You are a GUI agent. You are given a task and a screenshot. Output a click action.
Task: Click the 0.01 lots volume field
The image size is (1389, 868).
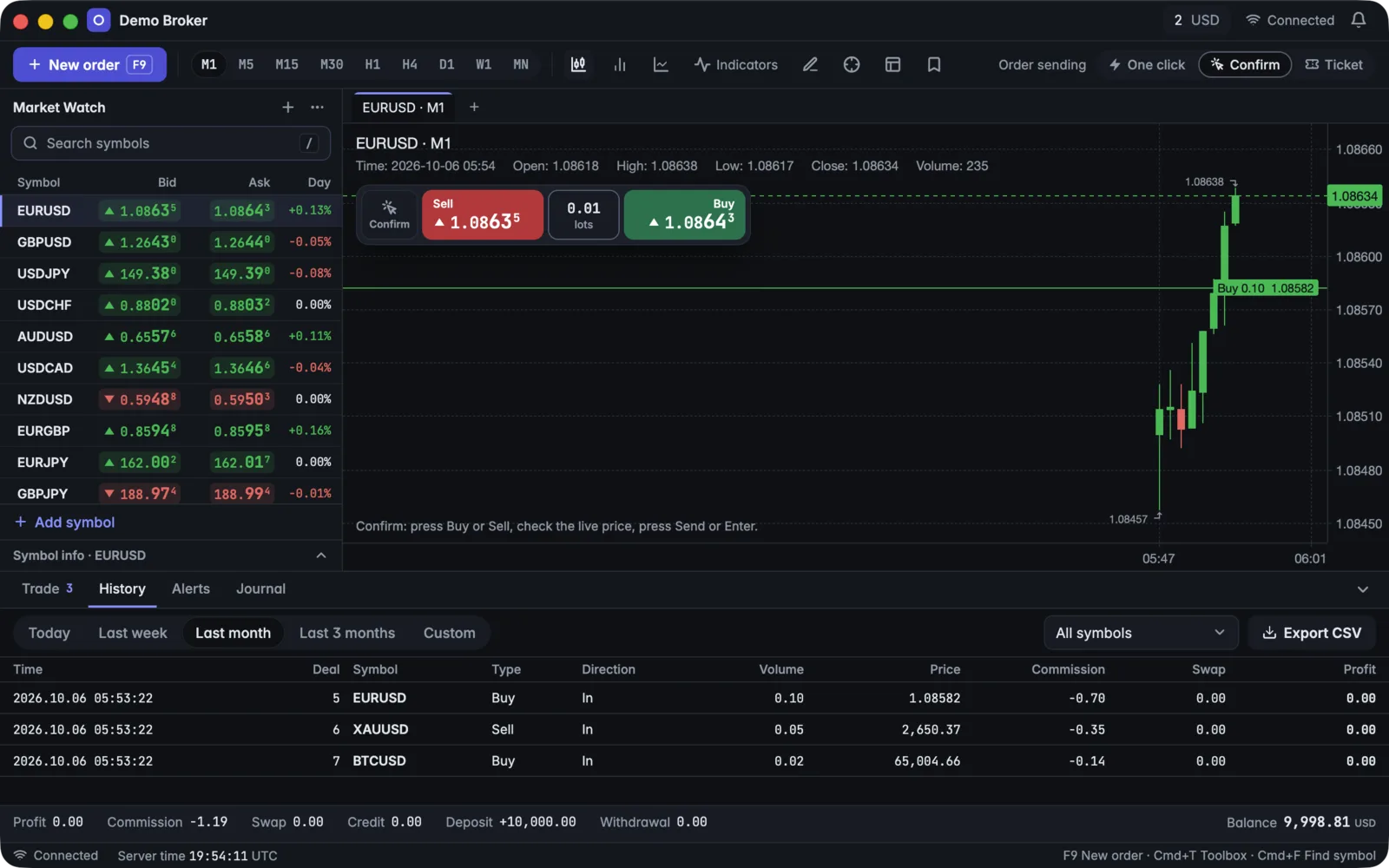pyautogui.click(x=583, y=214)
